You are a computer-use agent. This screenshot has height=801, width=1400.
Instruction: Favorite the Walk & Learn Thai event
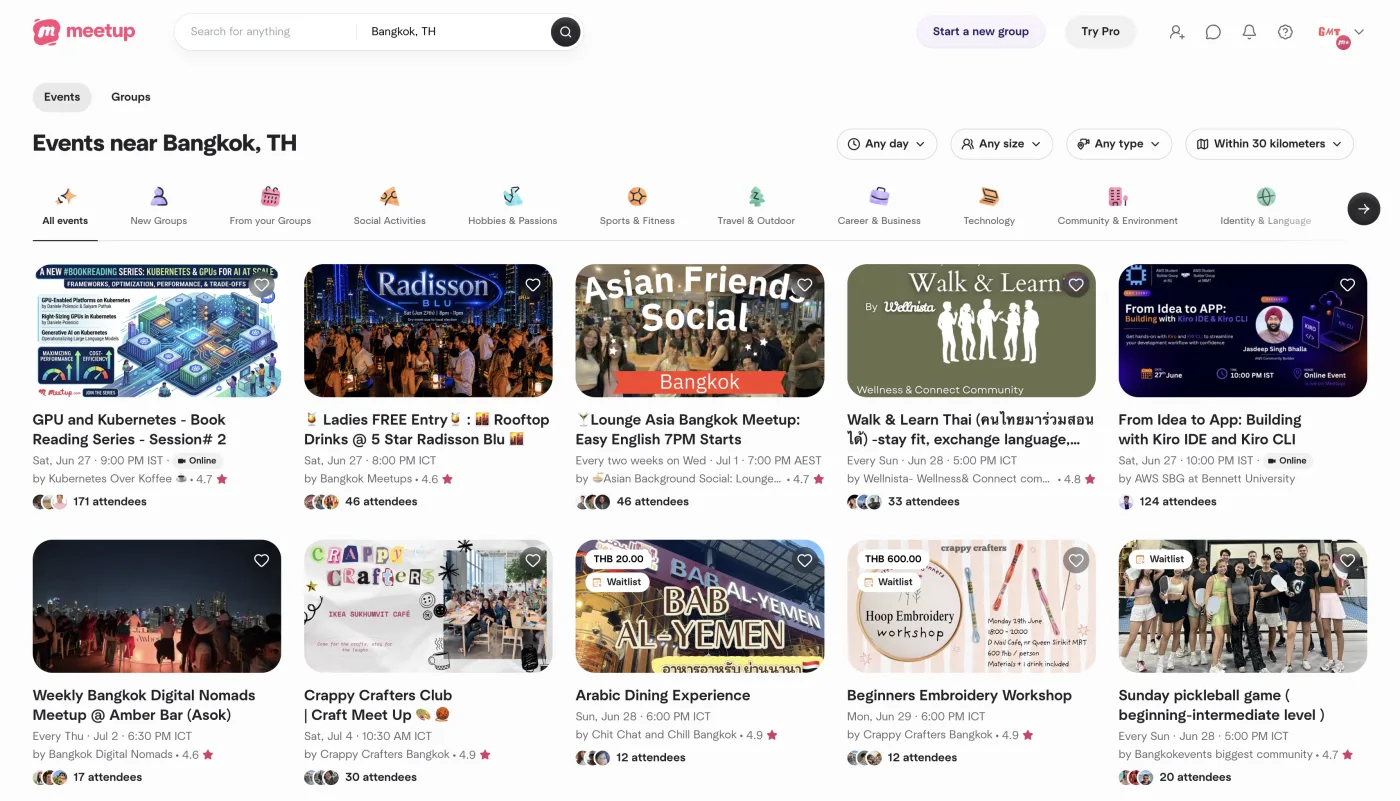(1076, 285)
